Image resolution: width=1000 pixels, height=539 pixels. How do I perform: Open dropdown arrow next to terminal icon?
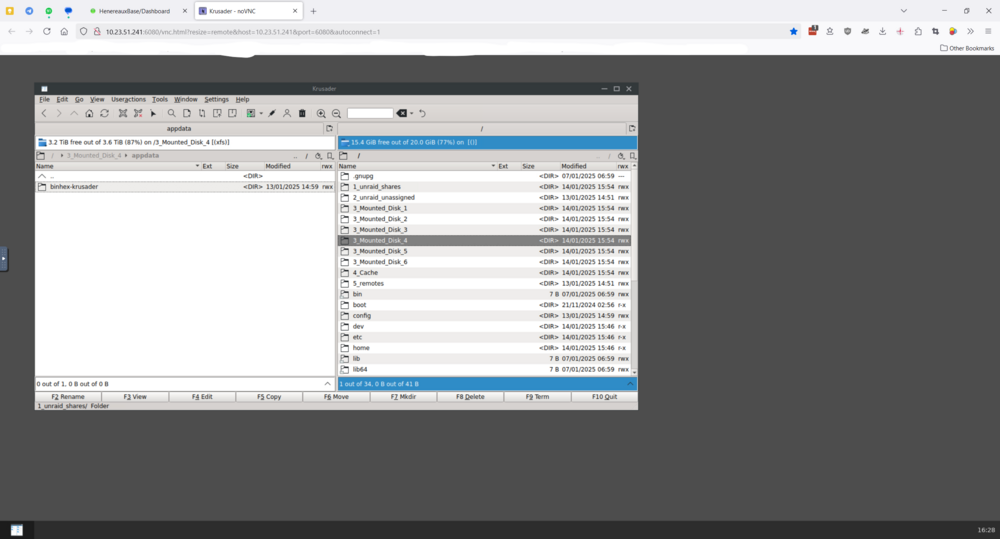[x=261, y=114]
